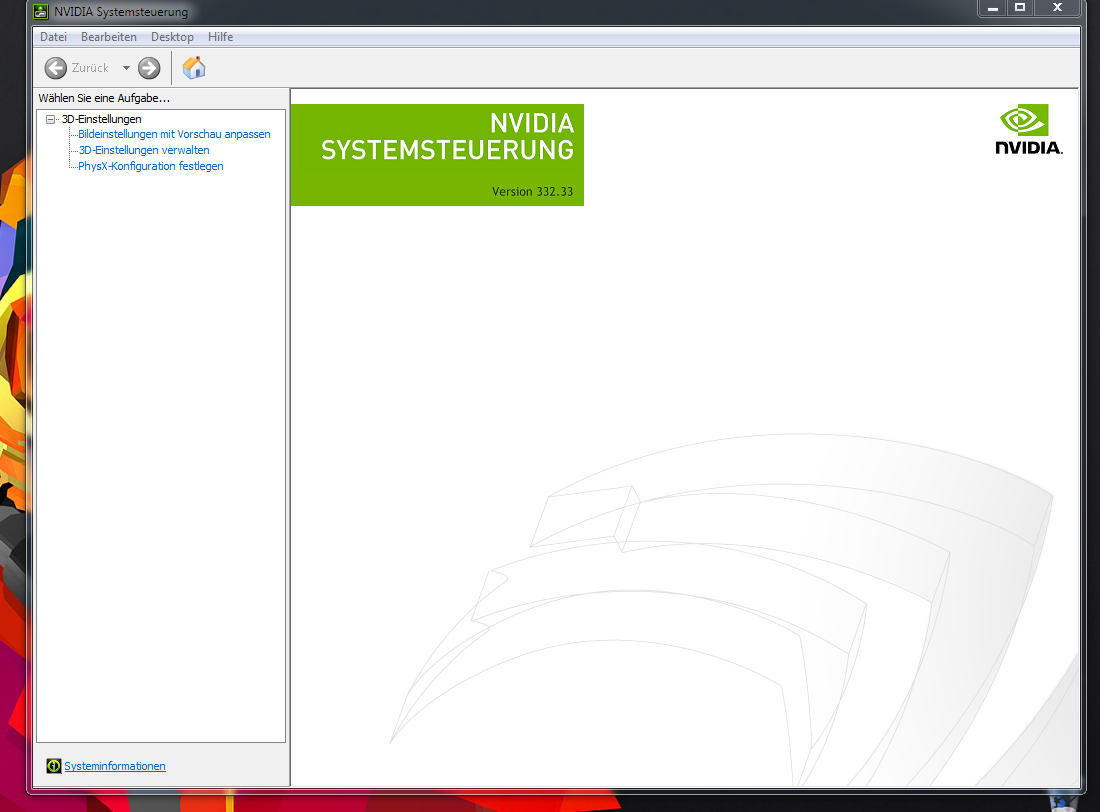This screenshot has width=1100, height=812.
Task: Click the Wählen Sie eine Aufgabe heading
Action: pyautogui.click(x=104, y=98)
